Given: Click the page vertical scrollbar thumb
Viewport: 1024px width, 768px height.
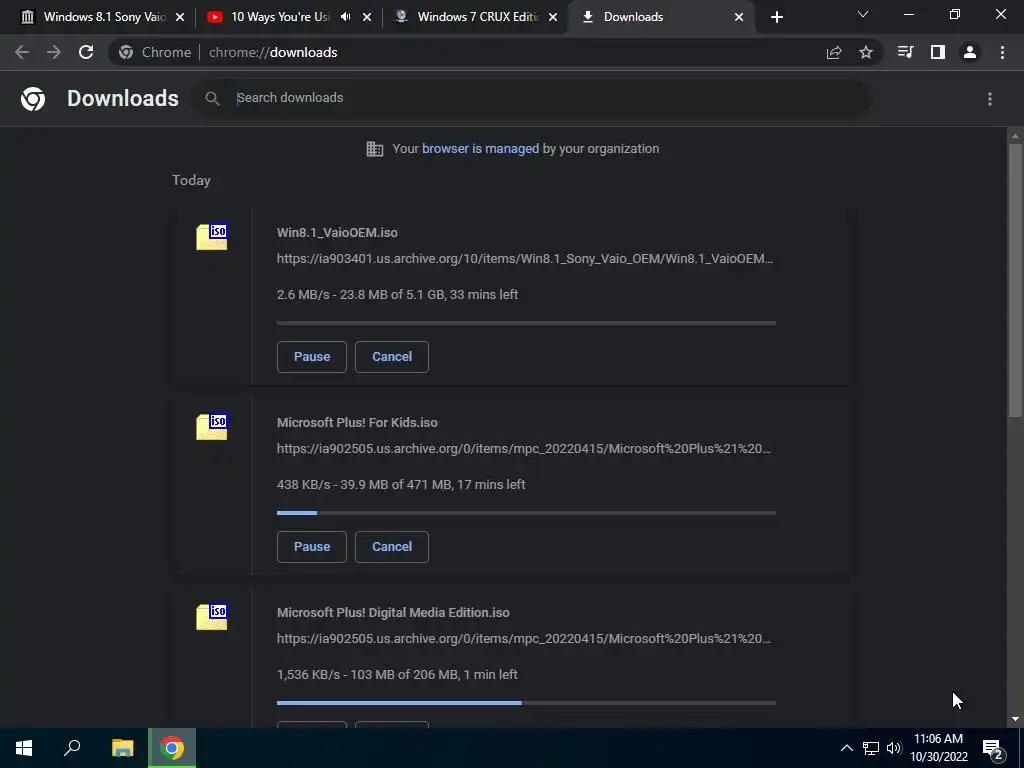Looking at the screenshot, I should 1015,280.
